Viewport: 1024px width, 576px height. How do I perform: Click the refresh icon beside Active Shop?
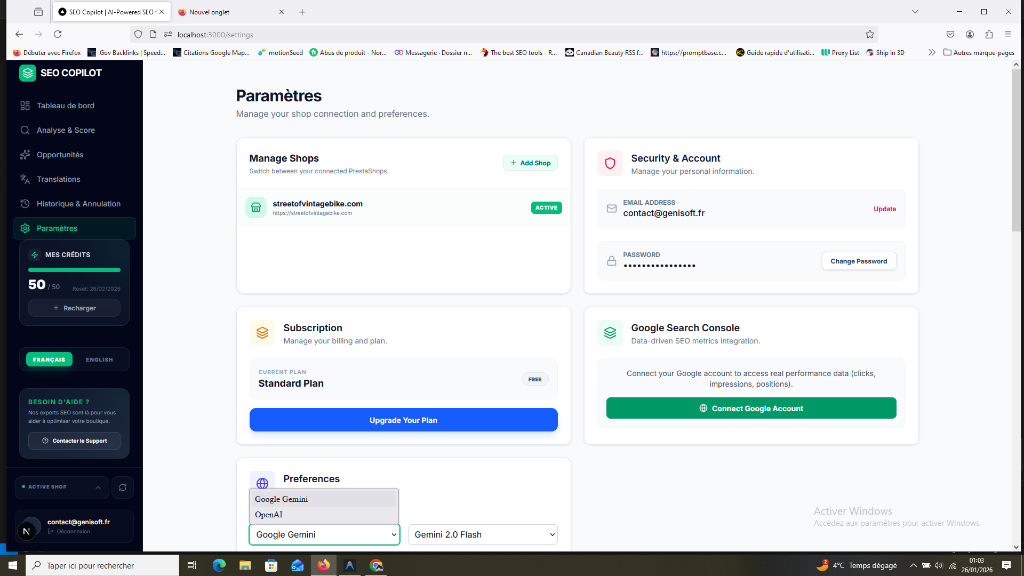pos(122,487)
